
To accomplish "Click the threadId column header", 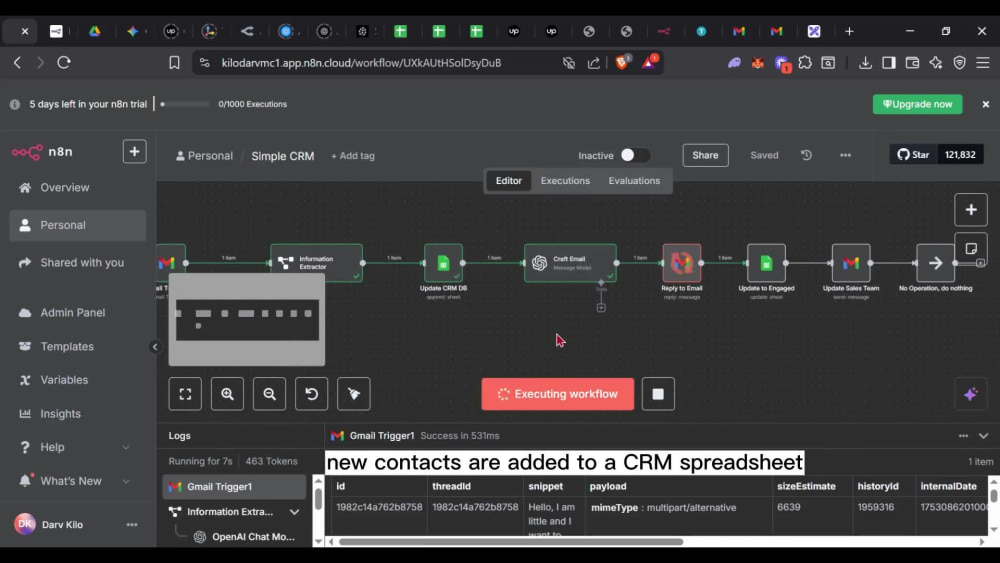I will pos(451,486).
